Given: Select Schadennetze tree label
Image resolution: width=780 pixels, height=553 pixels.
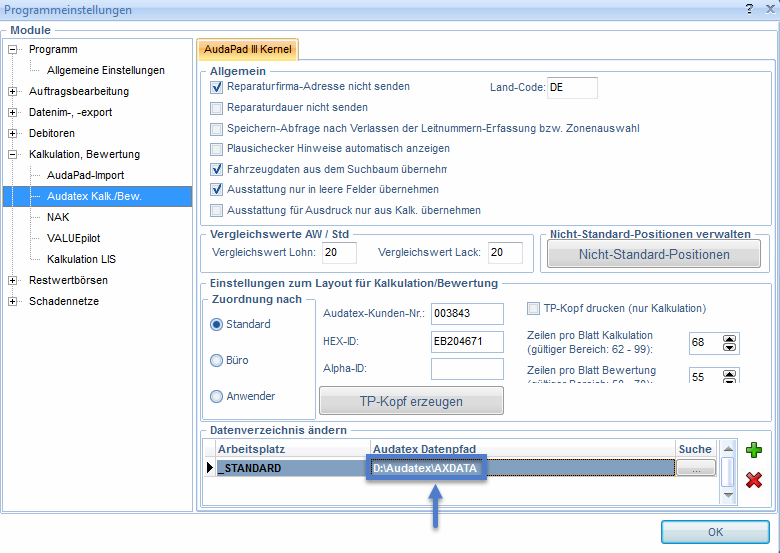Looking at the screenshot, I should 64,301.
